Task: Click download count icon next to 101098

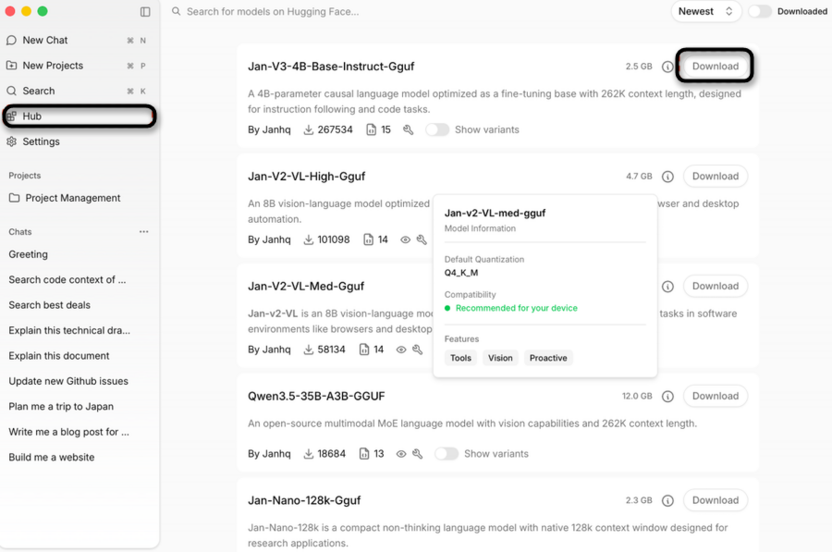Action: pyautogui.click(x=308, y=239)
